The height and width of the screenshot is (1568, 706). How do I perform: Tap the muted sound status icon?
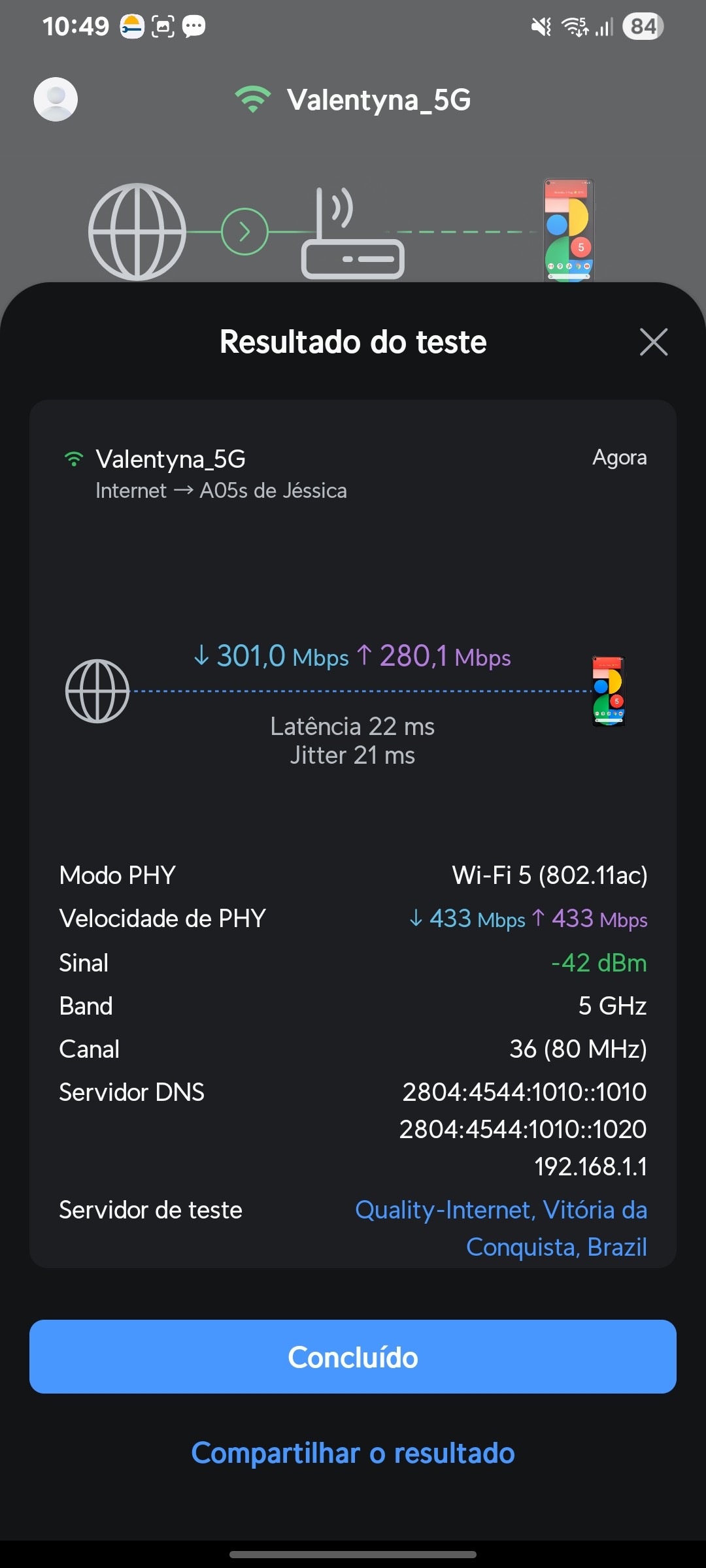pyautogui.click(x=541, y=27)
